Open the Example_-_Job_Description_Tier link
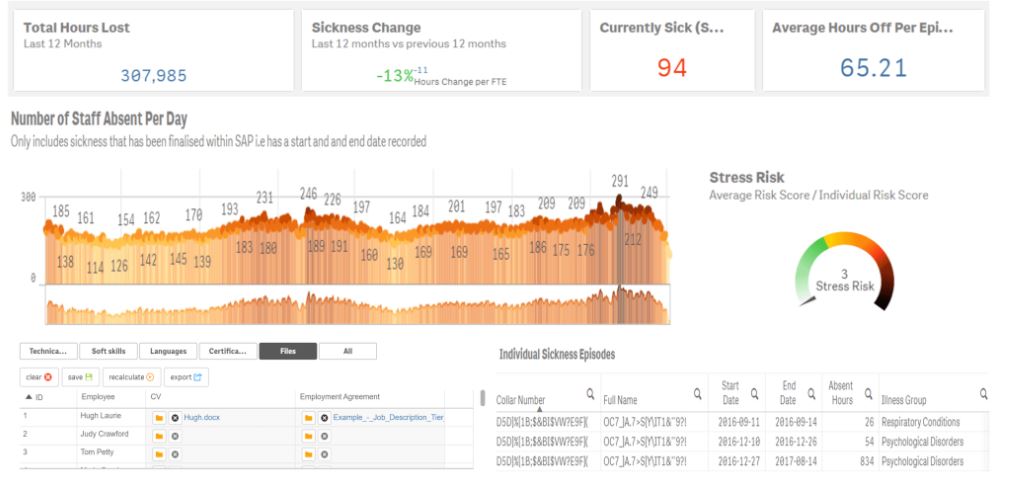The width and height of the screenshot is (1021, 493). (x=388, y=418)
